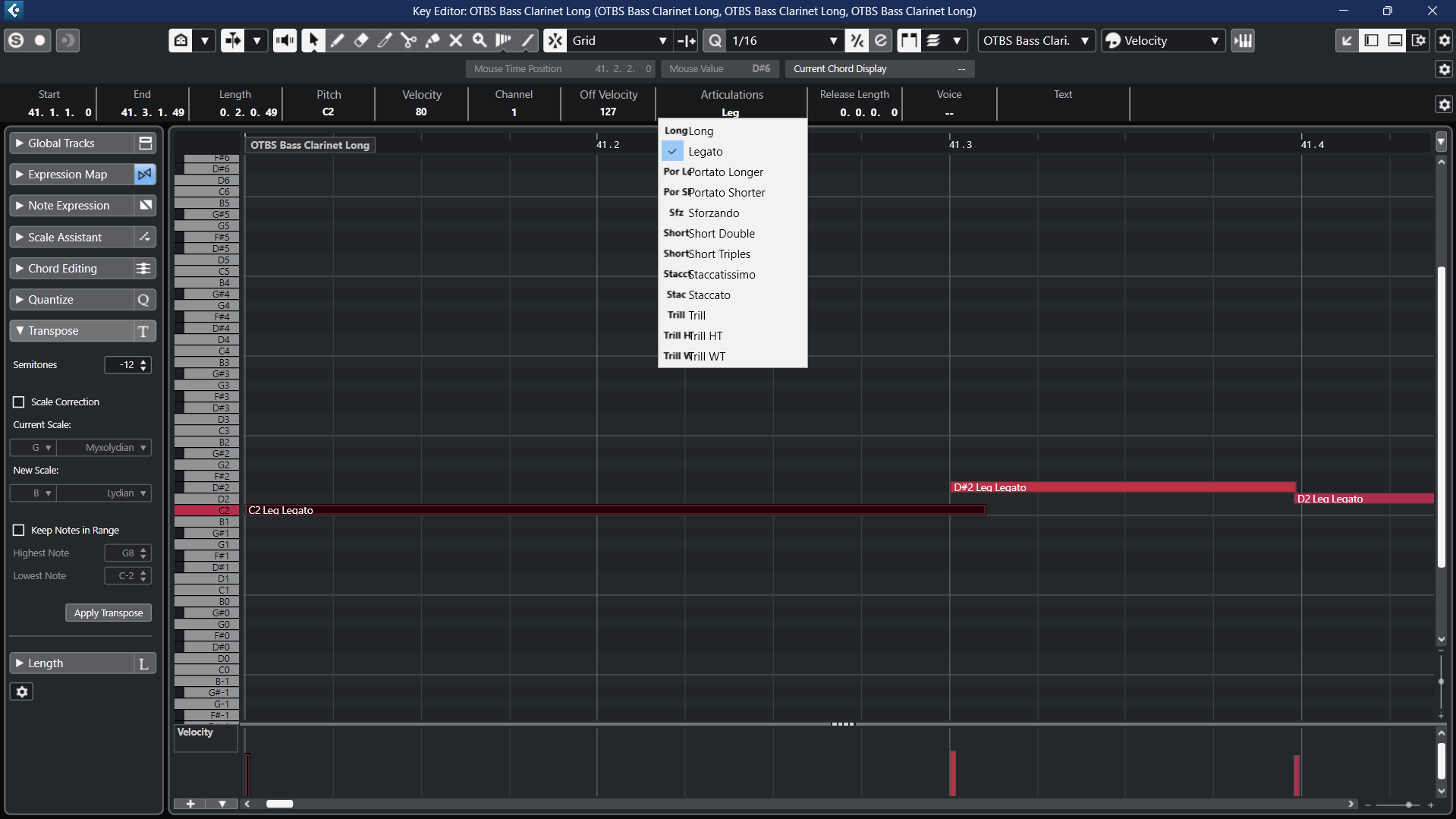
Task: Click the Apply Transpose button
Action: [x=108, y=613]
